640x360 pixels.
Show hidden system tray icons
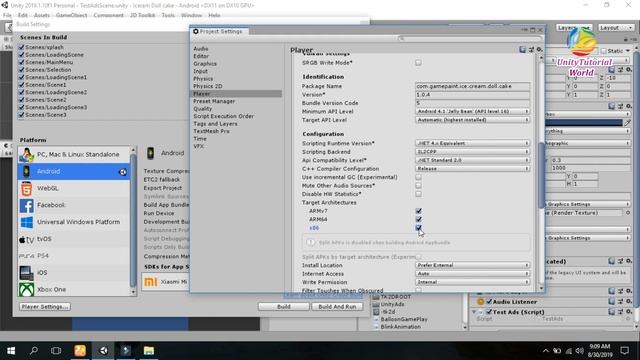(546, 351)
